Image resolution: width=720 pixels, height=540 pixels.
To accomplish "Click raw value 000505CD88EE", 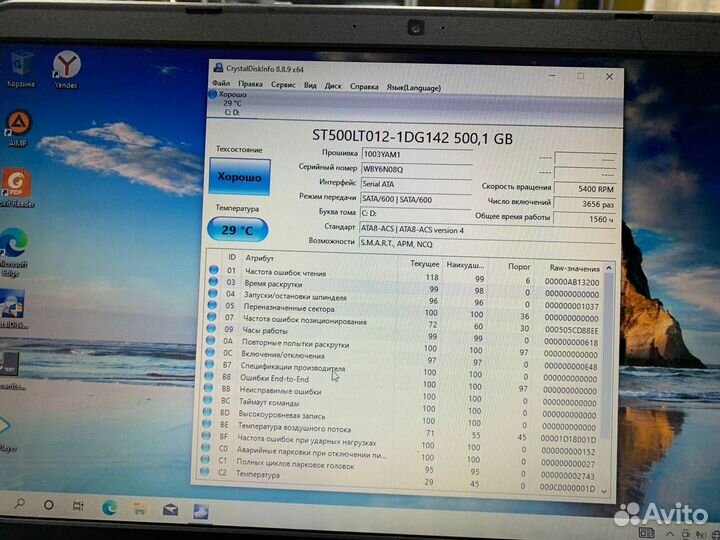I will click(572, 330).
